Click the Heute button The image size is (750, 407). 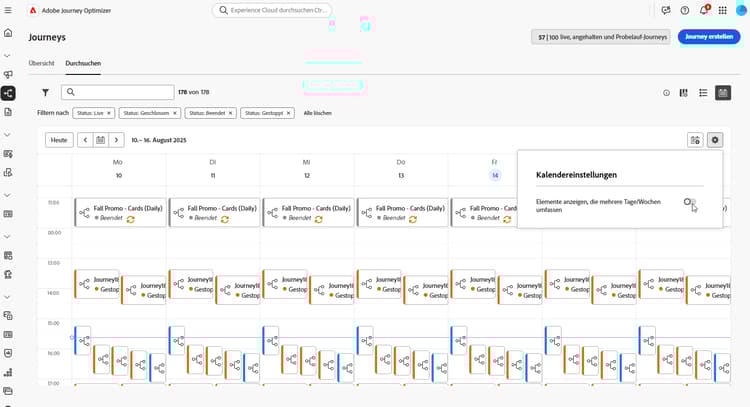59,140
